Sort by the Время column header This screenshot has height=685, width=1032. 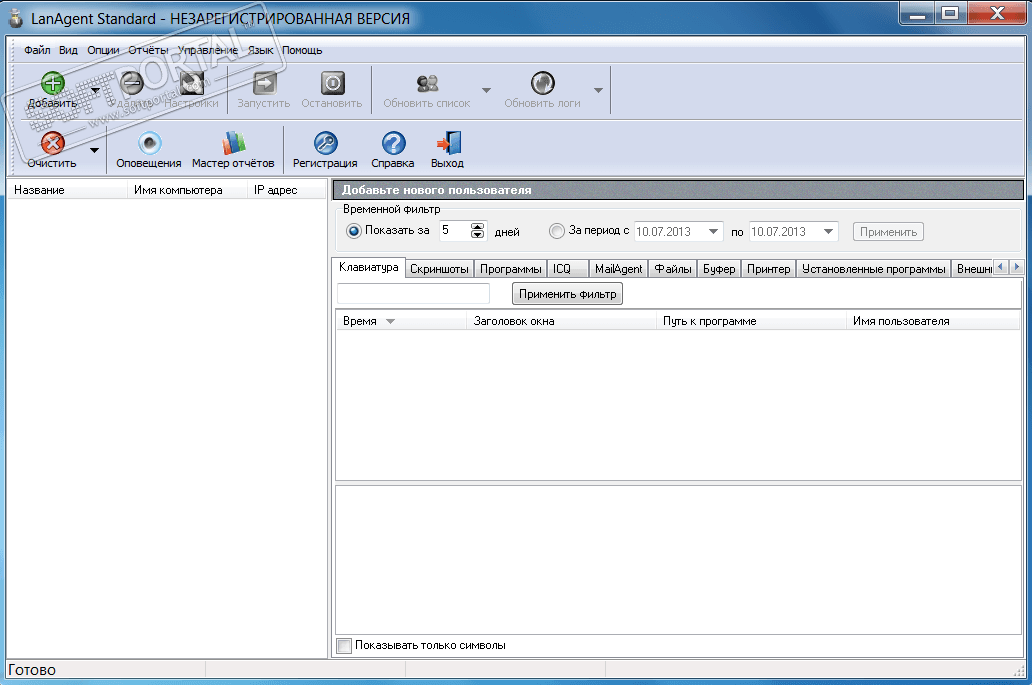point(401,321)
